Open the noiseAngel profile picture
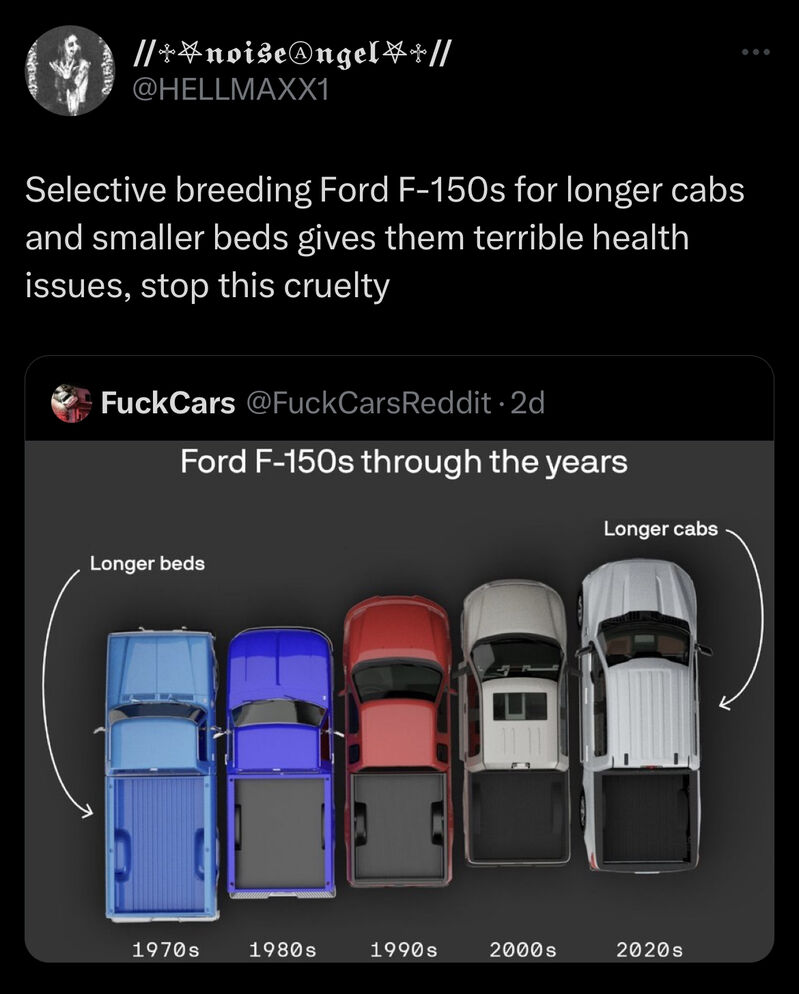 (70, 70)
